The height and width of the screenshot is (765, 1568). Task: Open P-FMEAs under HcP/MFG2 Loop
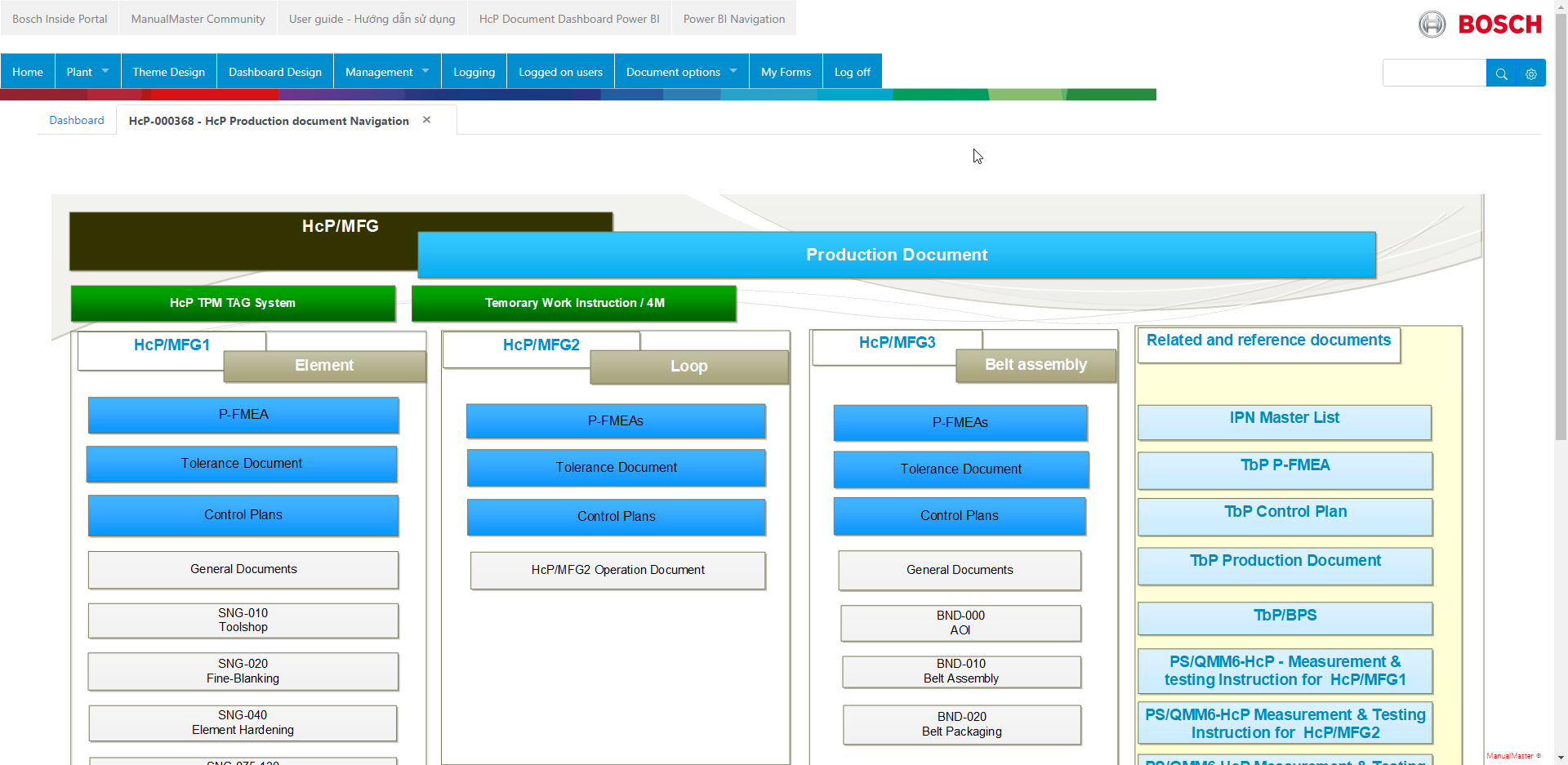click(x=616, y=421)
